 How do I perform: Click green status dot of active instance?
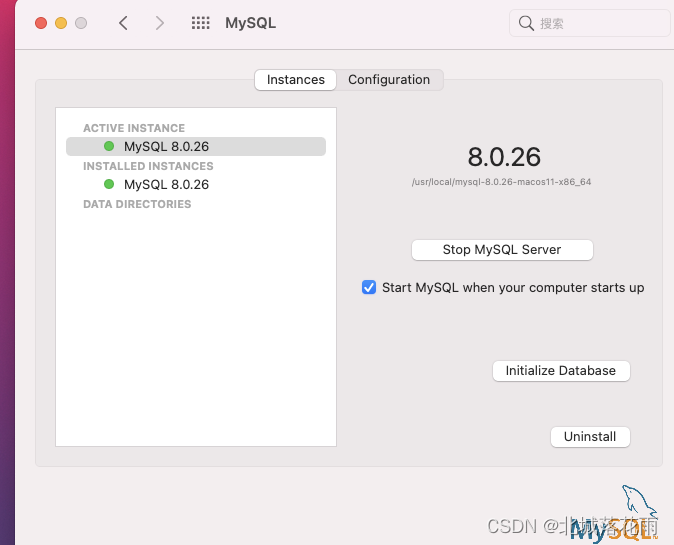109,146
